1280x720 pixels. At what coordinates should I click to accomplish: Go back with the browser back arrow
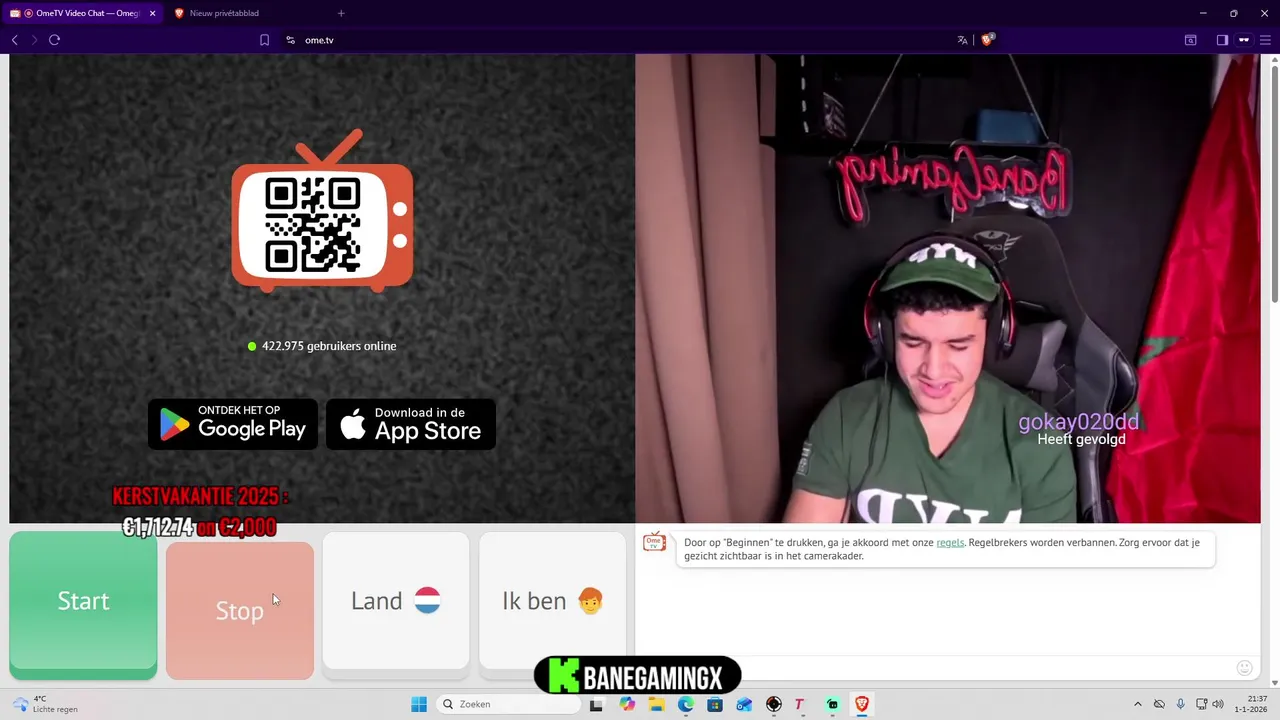pos(14,40)
